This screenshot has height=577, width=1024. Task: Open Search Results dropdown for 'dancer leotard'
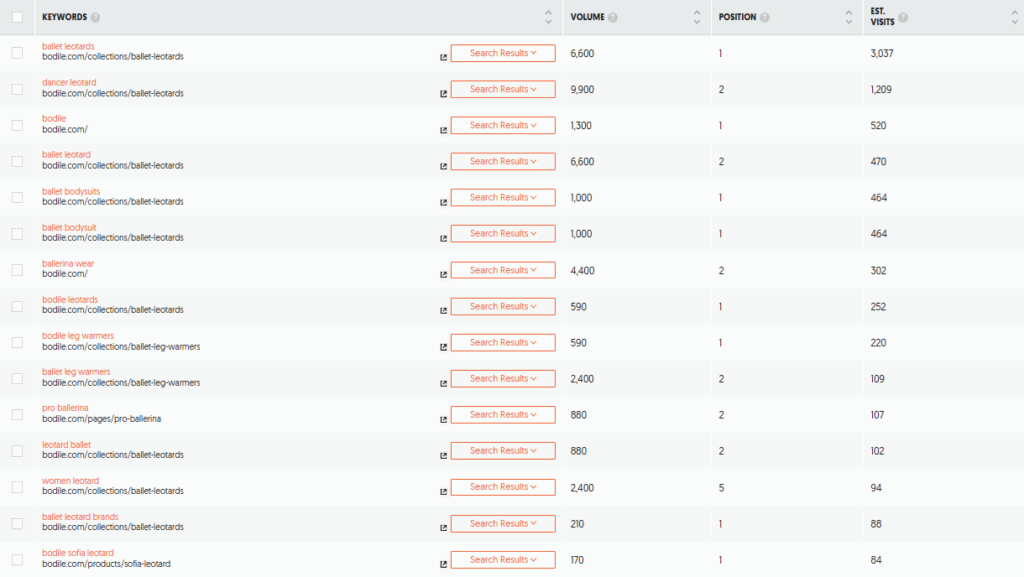tap(503, 89)
